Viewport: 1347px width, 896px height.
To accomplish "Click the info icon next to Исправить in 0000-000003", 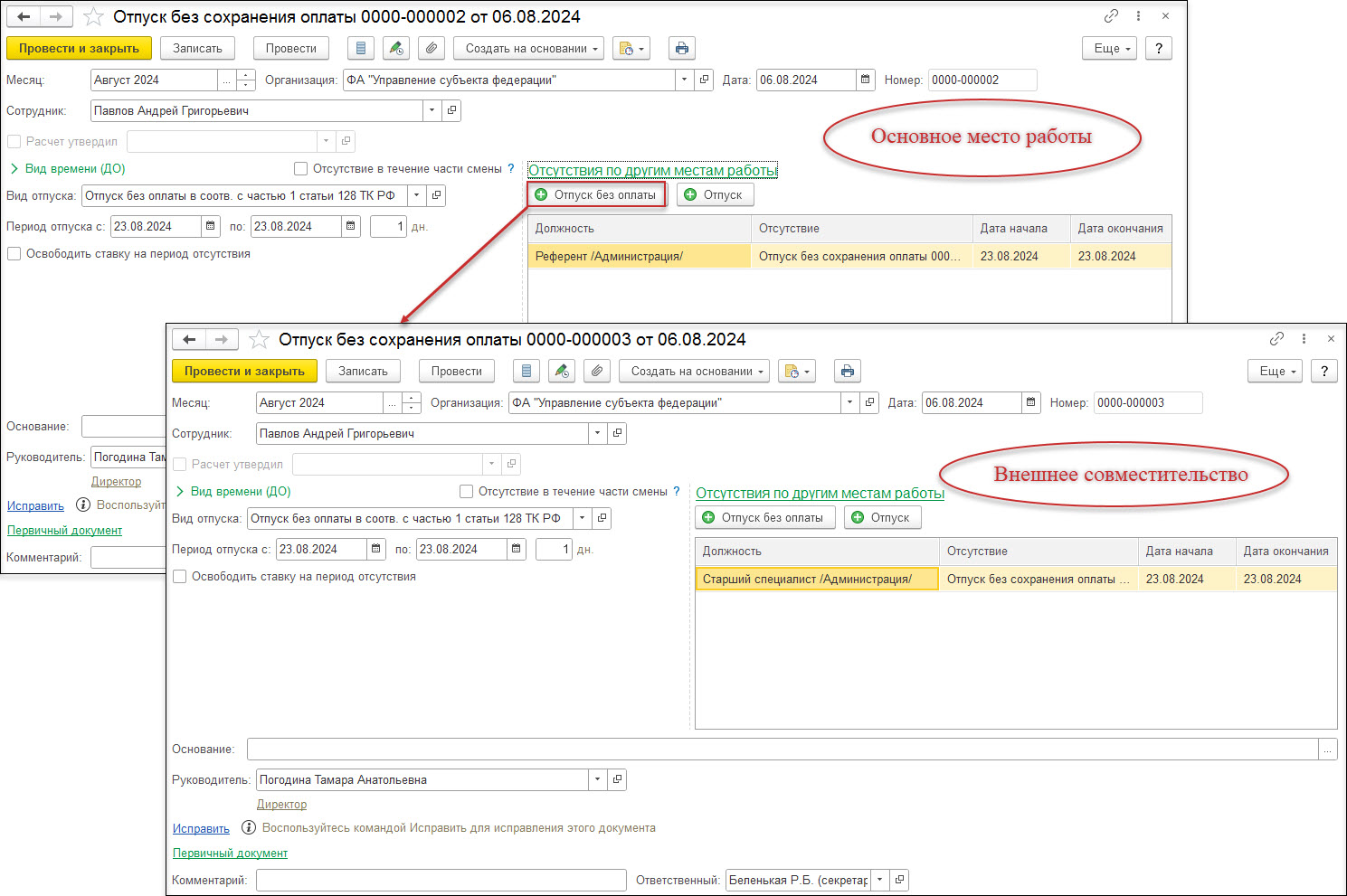I will [x=249, y=828].
